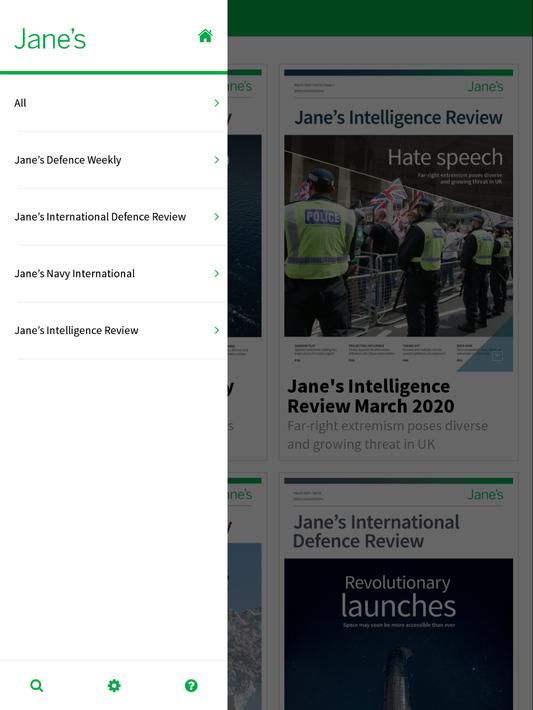The width and height of the screenshot is (533, 710).
Task: Expand chevron beside Jane's Navy International
Action: (x=217, y=273)
